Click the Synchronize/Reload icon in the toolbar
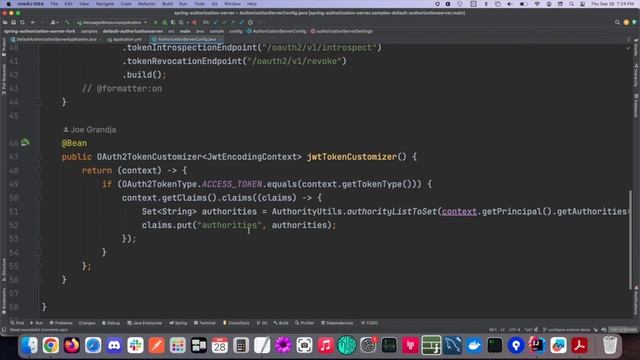640x360 pixels. (22, 22)
